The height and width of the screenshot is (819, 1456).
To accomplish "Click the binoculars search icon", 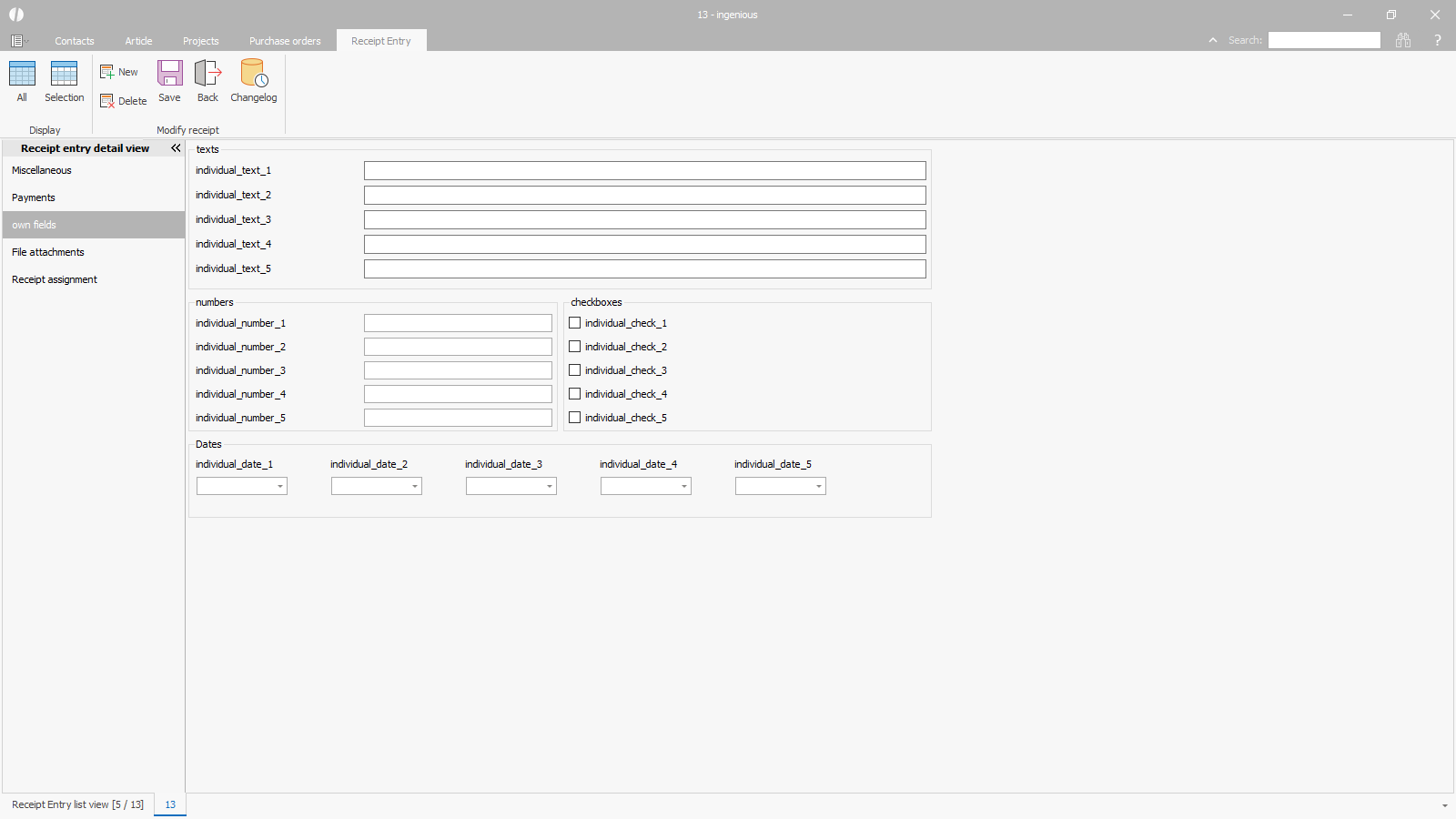I will click(x=1403, y=40).
